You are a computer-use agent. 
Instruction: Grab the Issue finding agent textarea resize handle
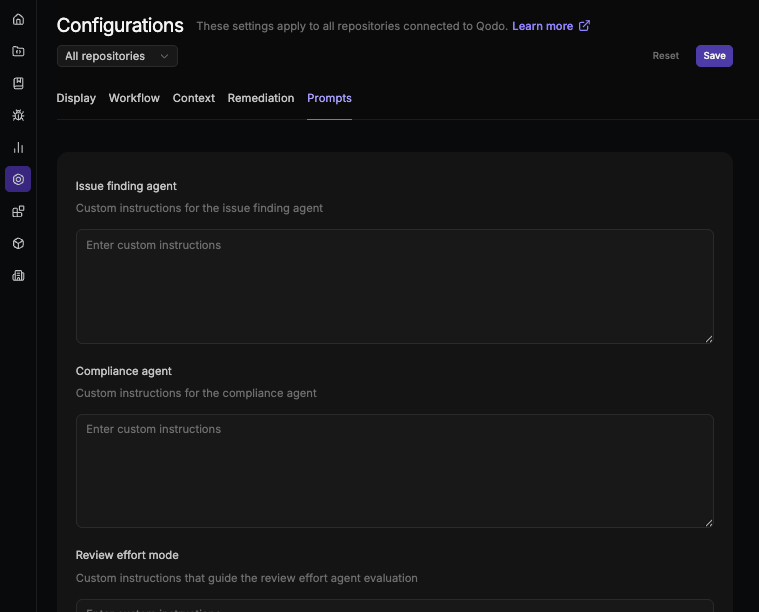pyautogui.click(x=709, y=339)
